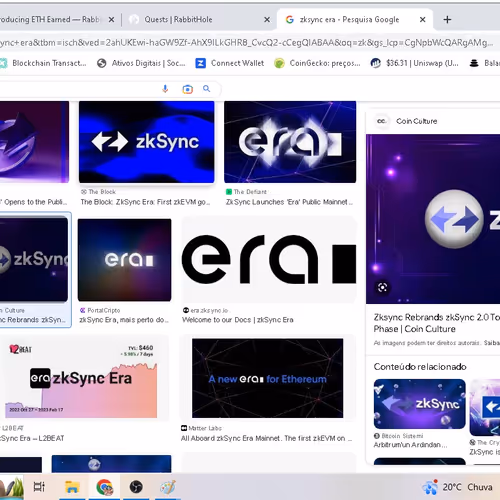
Task: Click the voice search microphone icon
Action: pyautogui.click(x=165, y=89)
